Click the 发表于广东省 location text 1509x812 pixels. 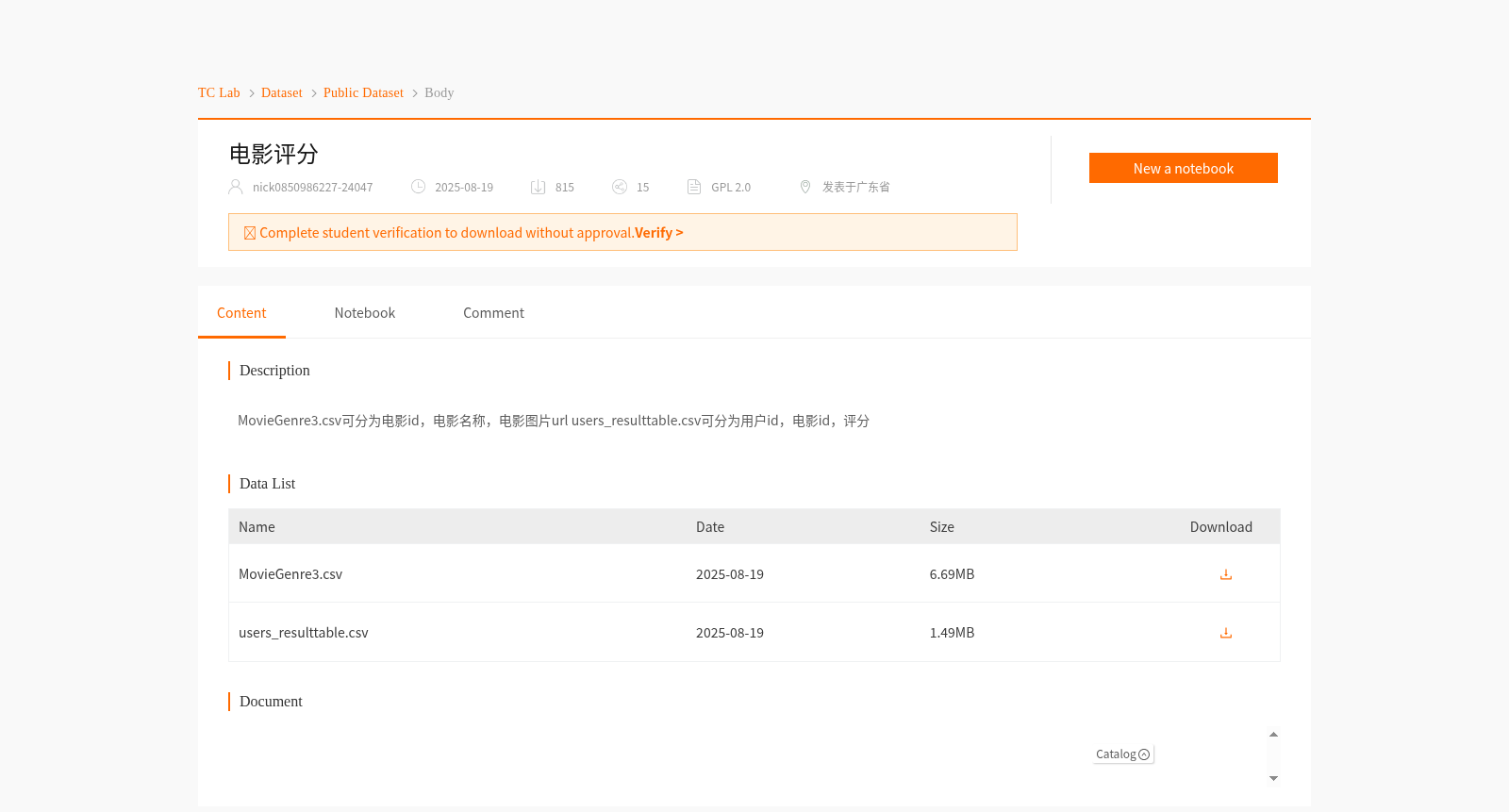point(856,188)
